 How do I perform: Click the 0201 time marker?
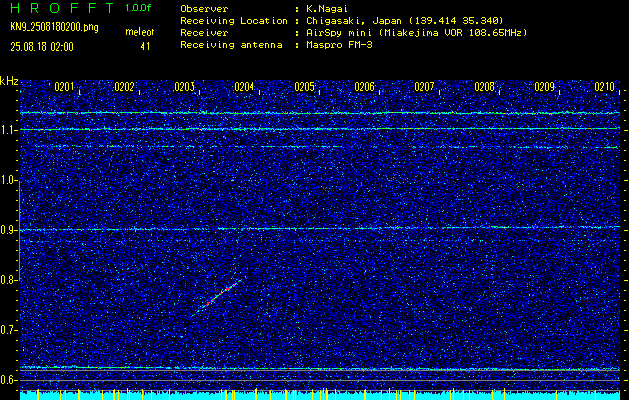pyautogui.click(x=64, y=87)
